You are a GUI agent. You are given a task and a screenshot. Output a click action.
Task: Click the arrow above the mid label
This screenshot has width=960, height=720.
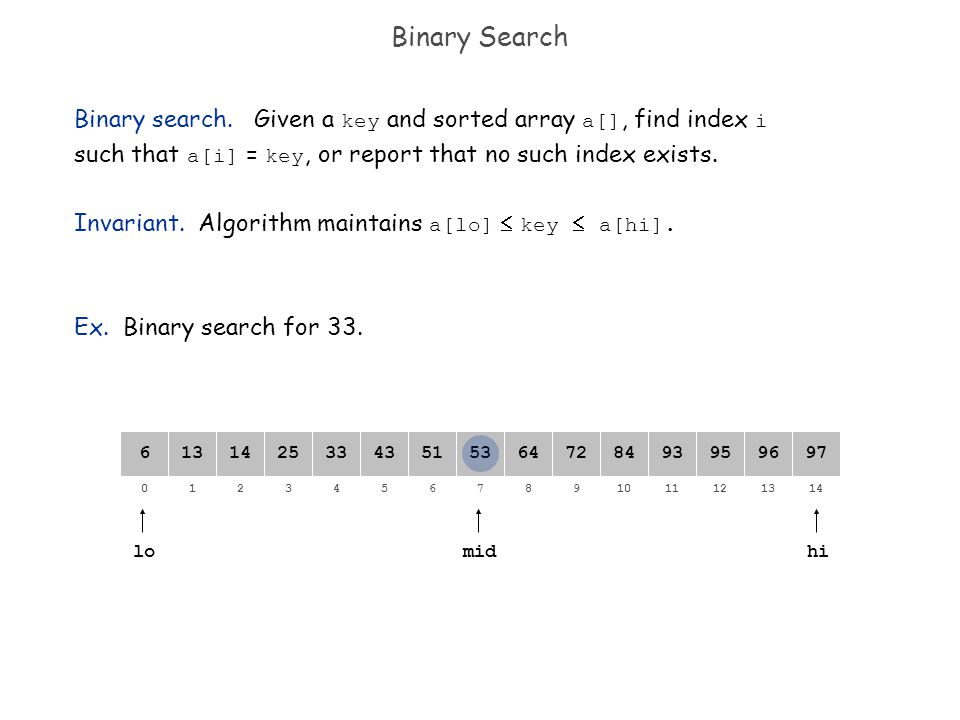pos(479,520)
